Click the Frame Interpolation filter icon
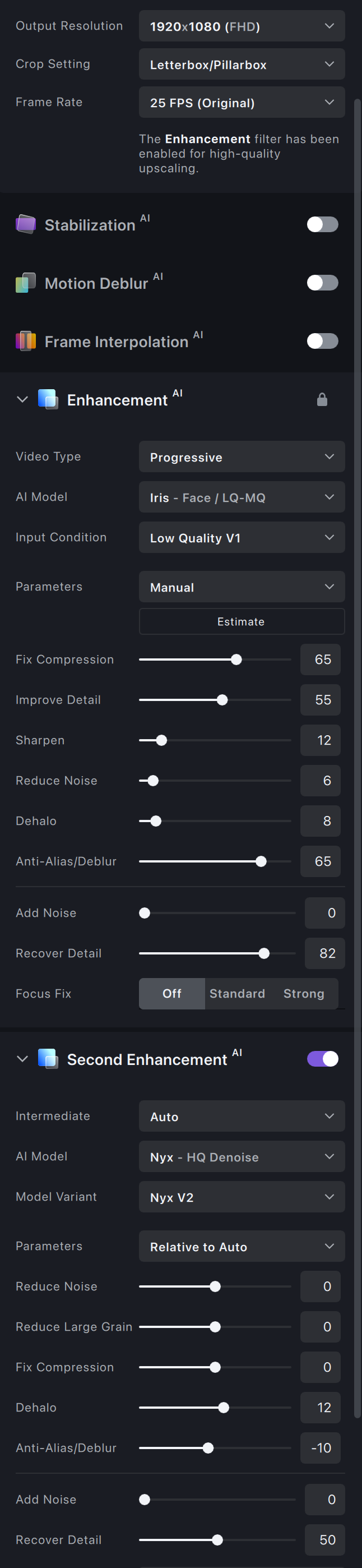 pyautogui.click(x=26, y=341)
